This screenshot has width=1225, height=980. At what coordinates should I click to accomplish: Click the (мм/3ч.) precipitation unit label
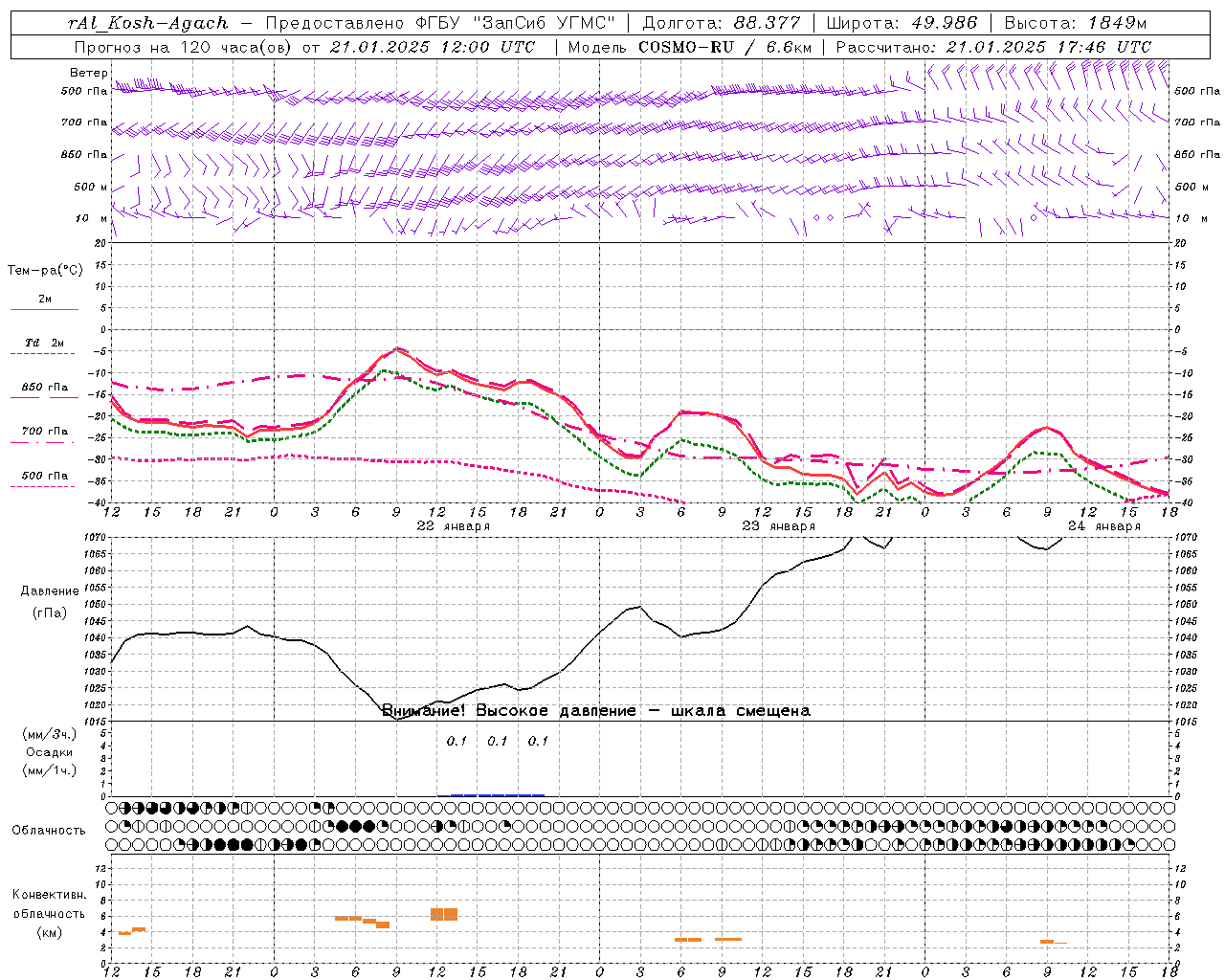[50, 735]
